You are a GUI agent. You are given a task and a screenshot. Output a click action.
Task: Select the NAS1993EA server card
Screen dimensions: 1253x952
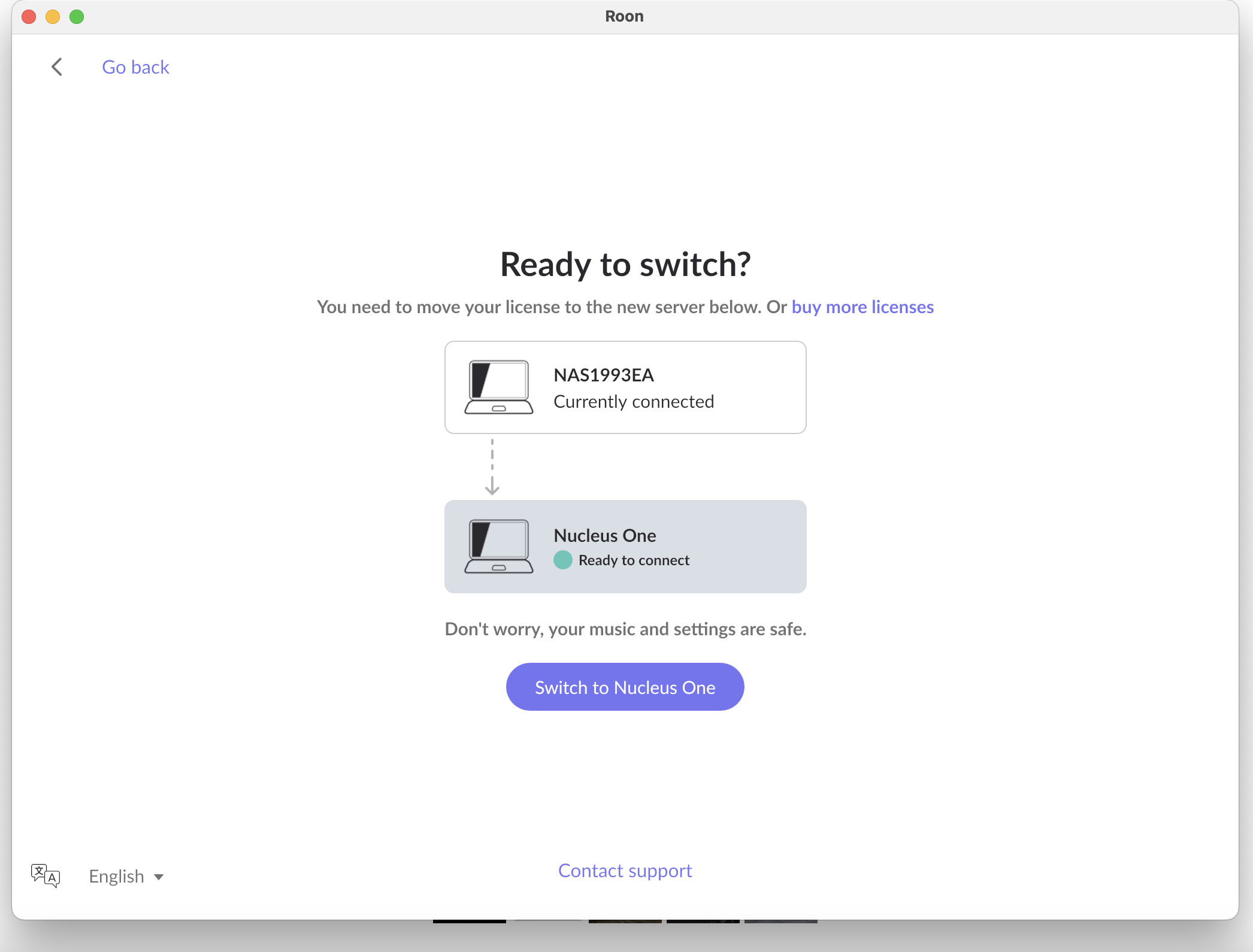(625, 387)
